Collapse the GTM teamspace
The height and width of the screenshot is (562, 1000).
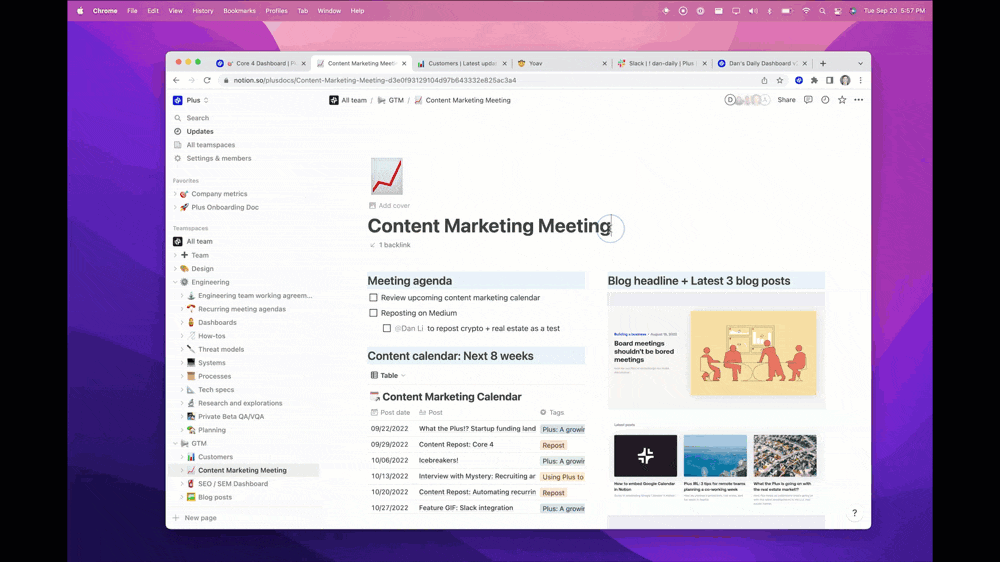[175, 443]
